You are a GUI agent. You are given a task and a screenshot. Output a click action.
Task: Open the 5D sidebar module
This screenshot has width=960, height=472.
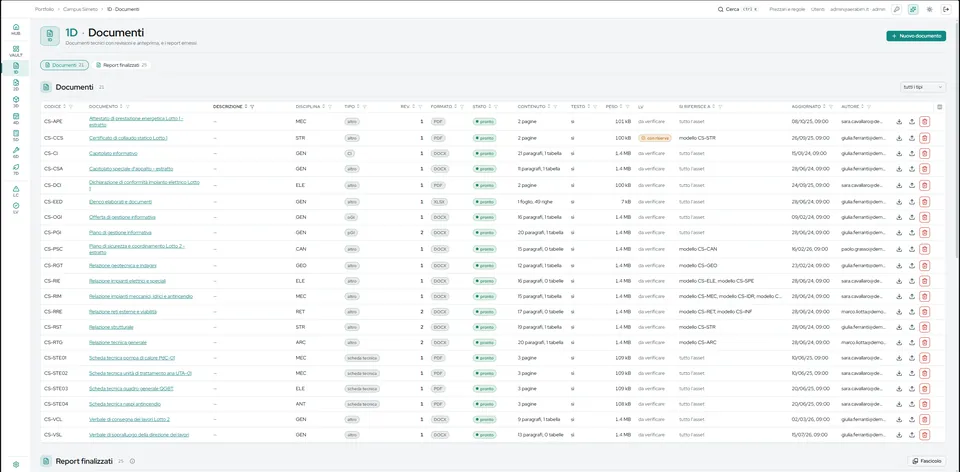point(15,135)
